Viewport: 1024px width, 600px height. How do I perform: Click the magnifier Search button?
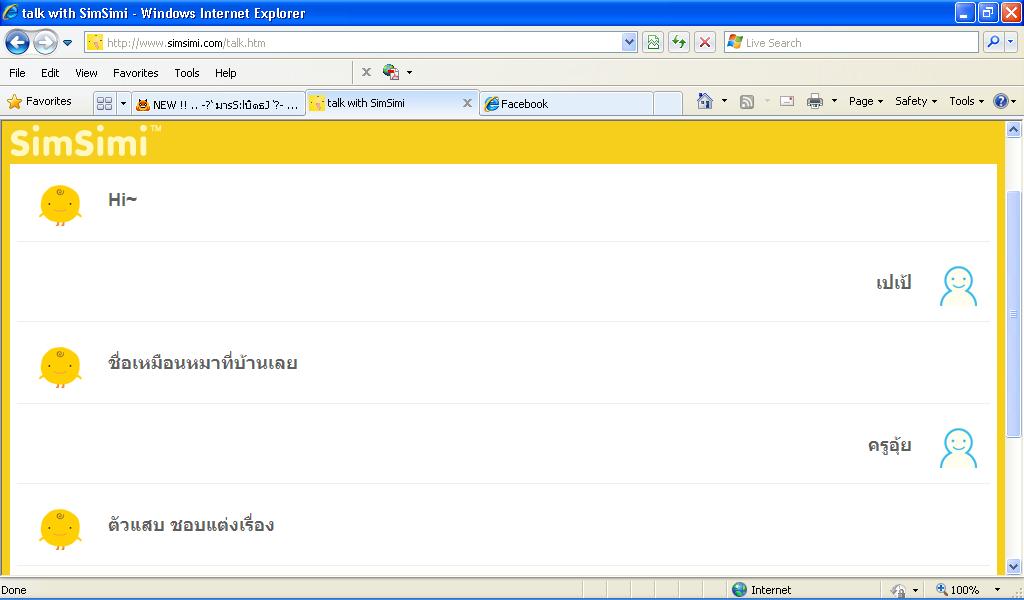click(993, 43)
